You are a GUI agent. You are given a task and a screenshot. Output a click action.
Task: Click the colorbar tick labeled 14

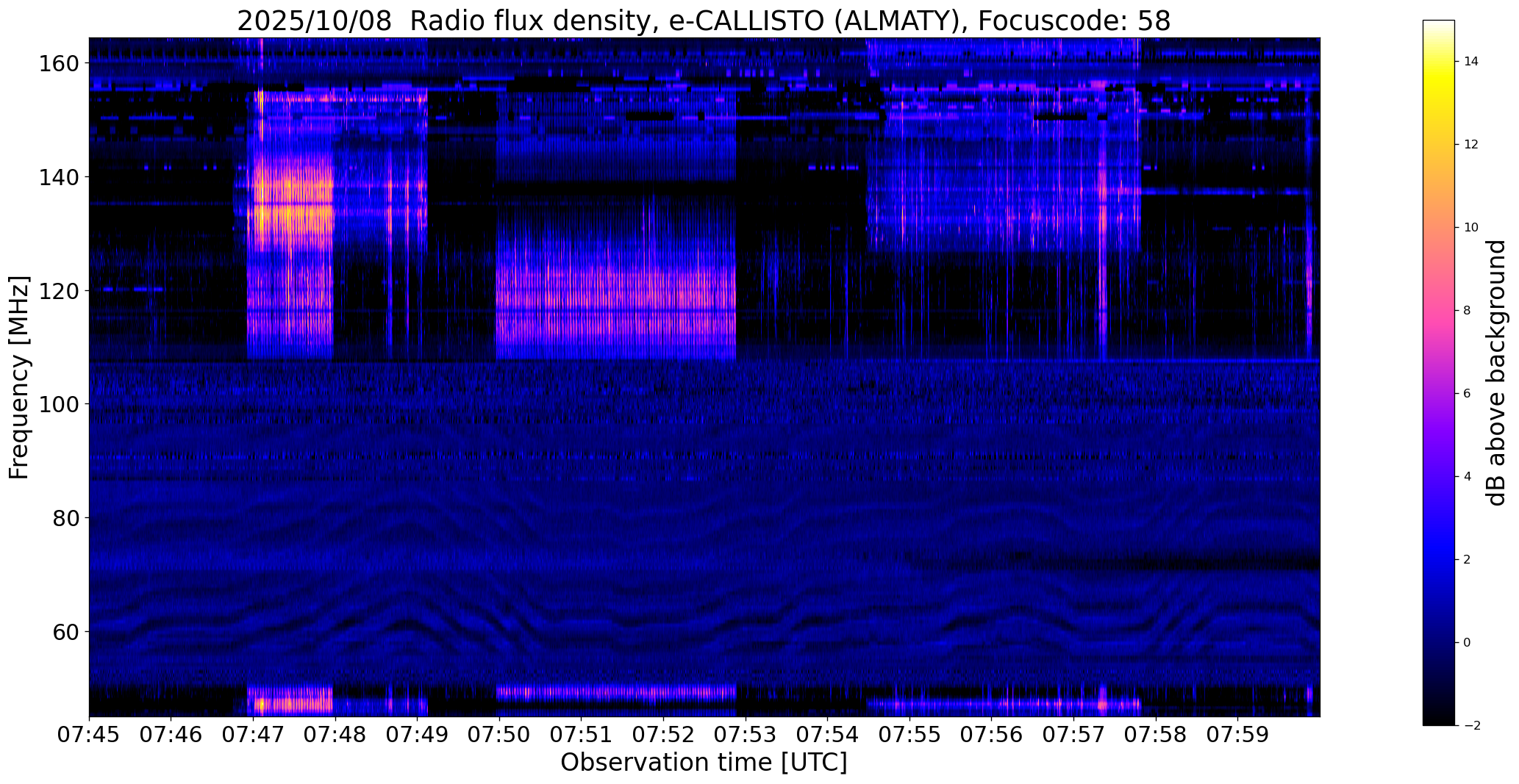click(1470, 62)
